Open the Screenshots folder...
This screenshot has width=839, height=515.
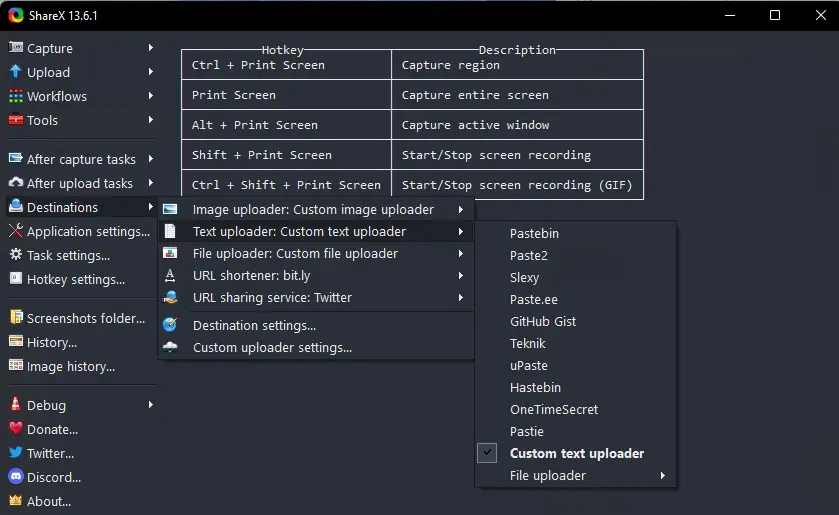[81, 318]
